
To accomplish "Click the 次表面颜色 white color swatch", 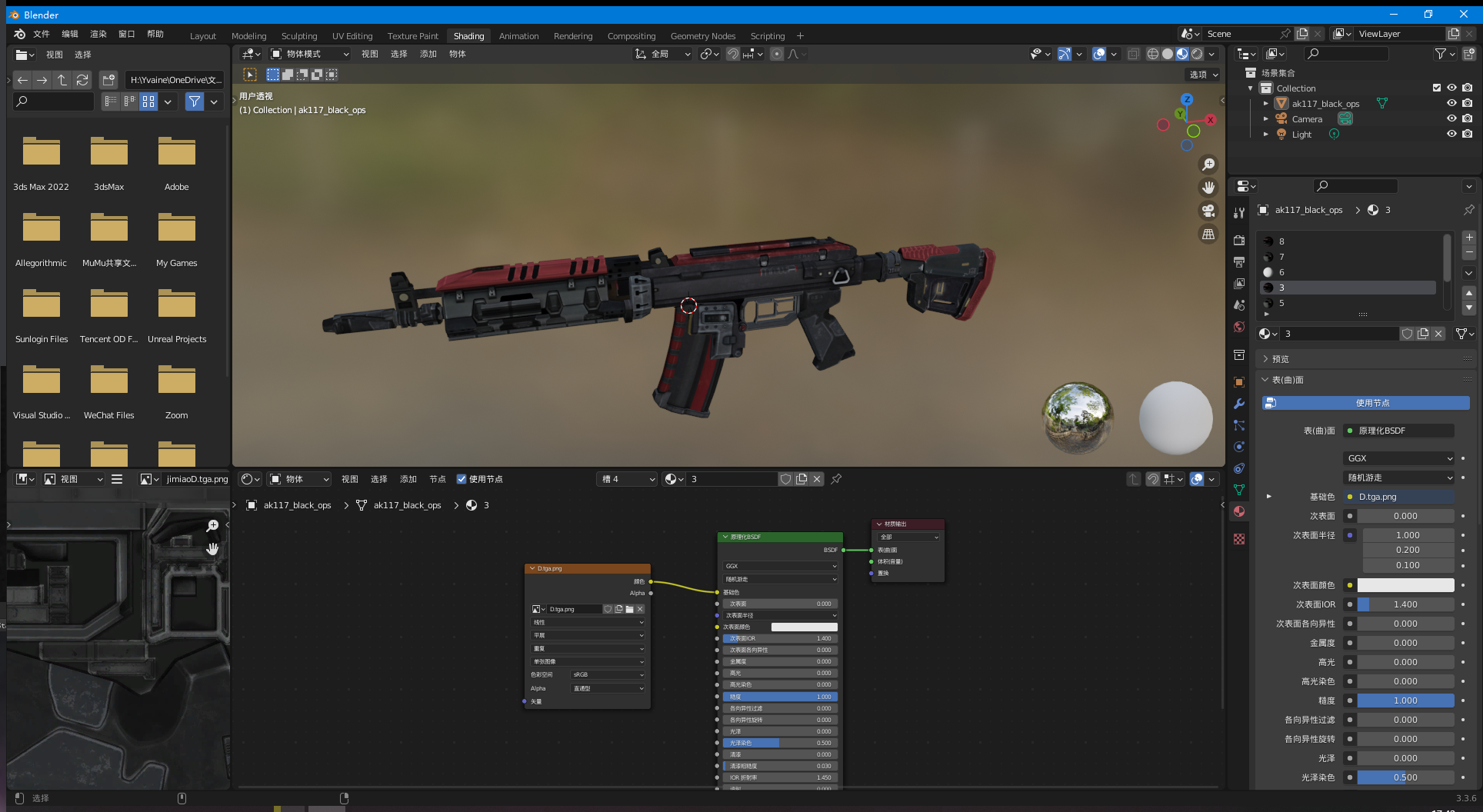I will (x=1405, y=585).
